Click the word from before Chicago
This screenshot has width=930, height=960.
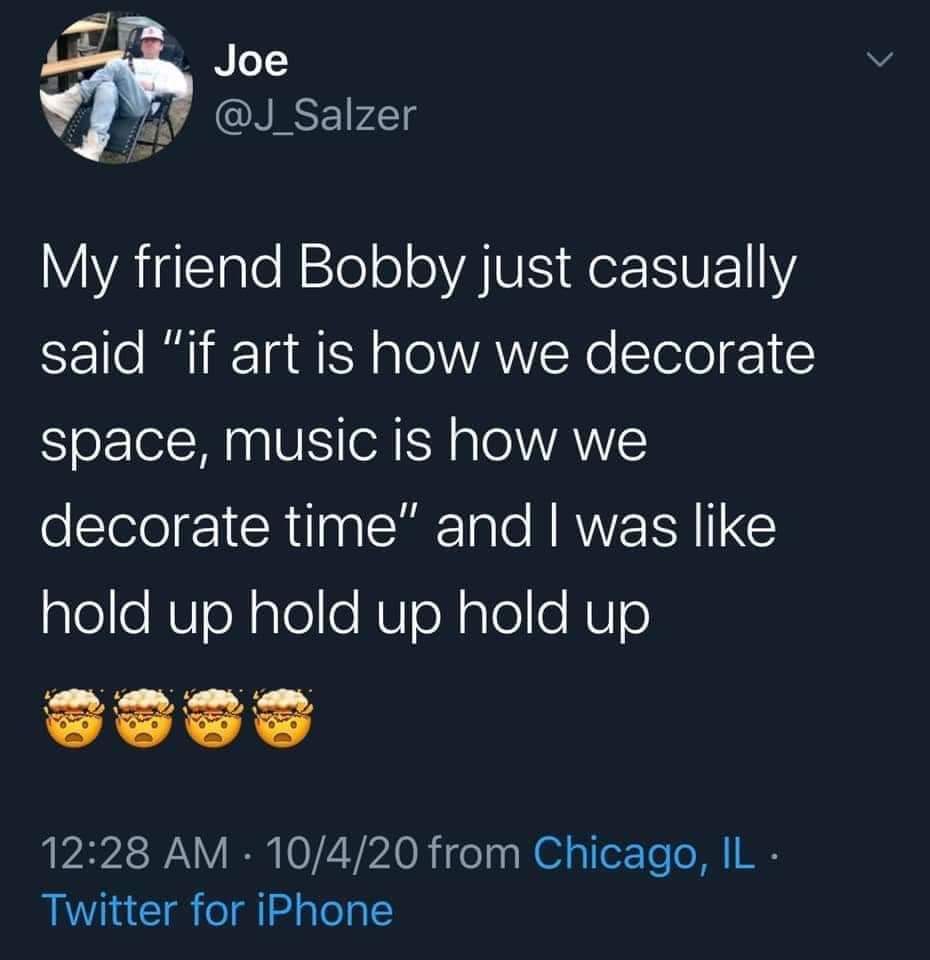(x=475, y=853)
